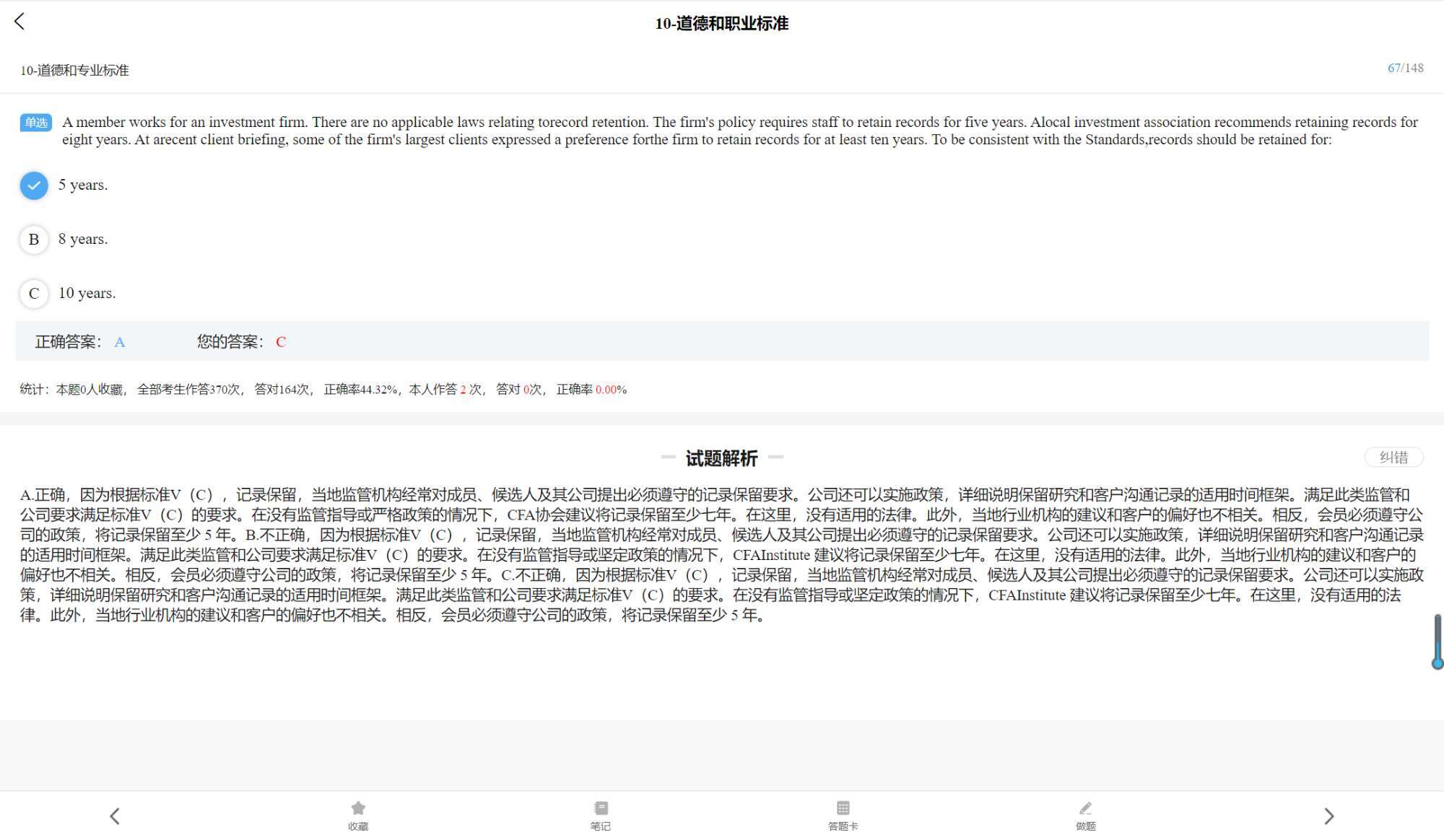Click the 67/148 question counter

(1405, 68)
